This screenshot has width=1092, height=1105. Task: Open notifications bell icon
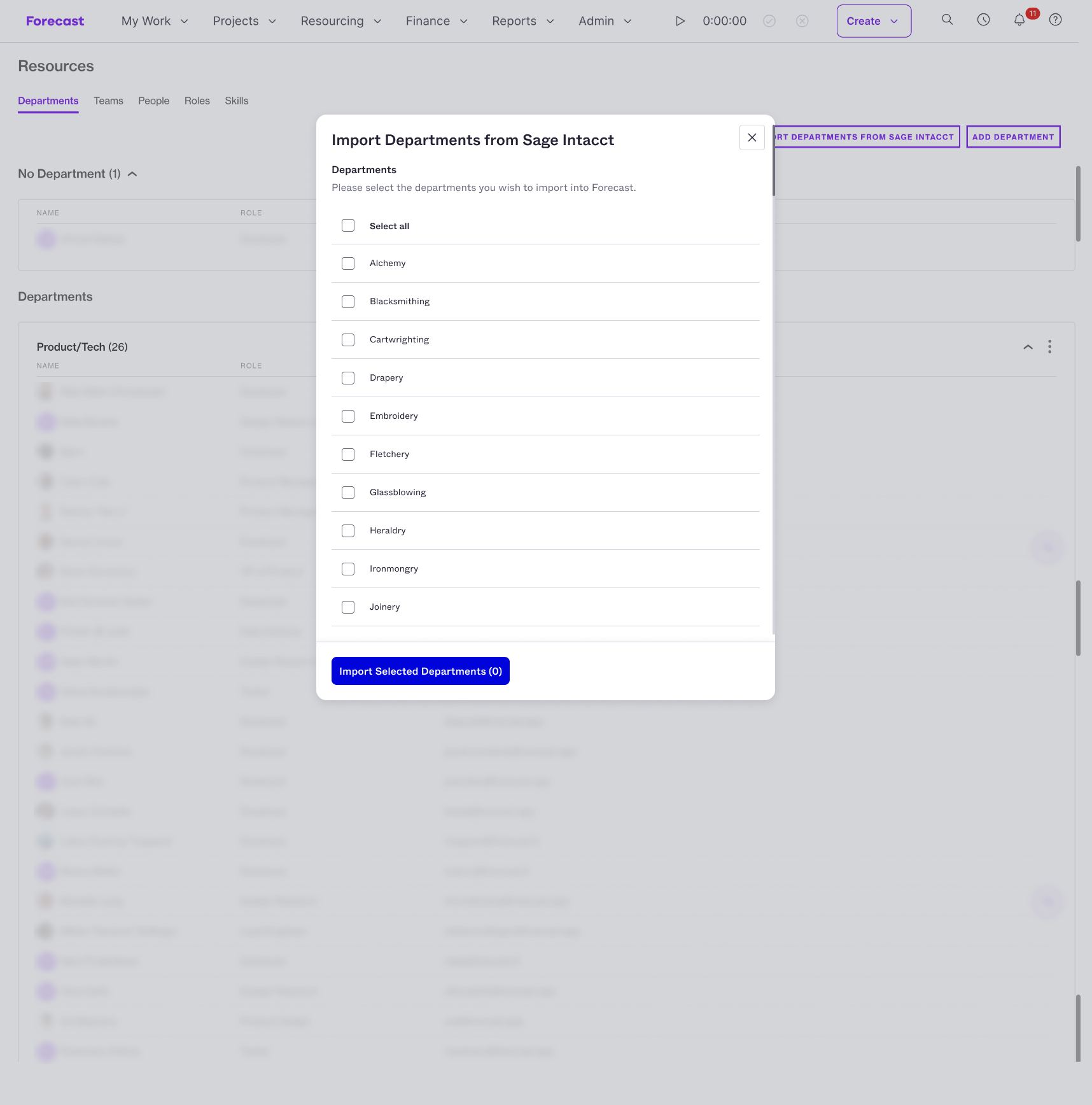(1019, 20)
